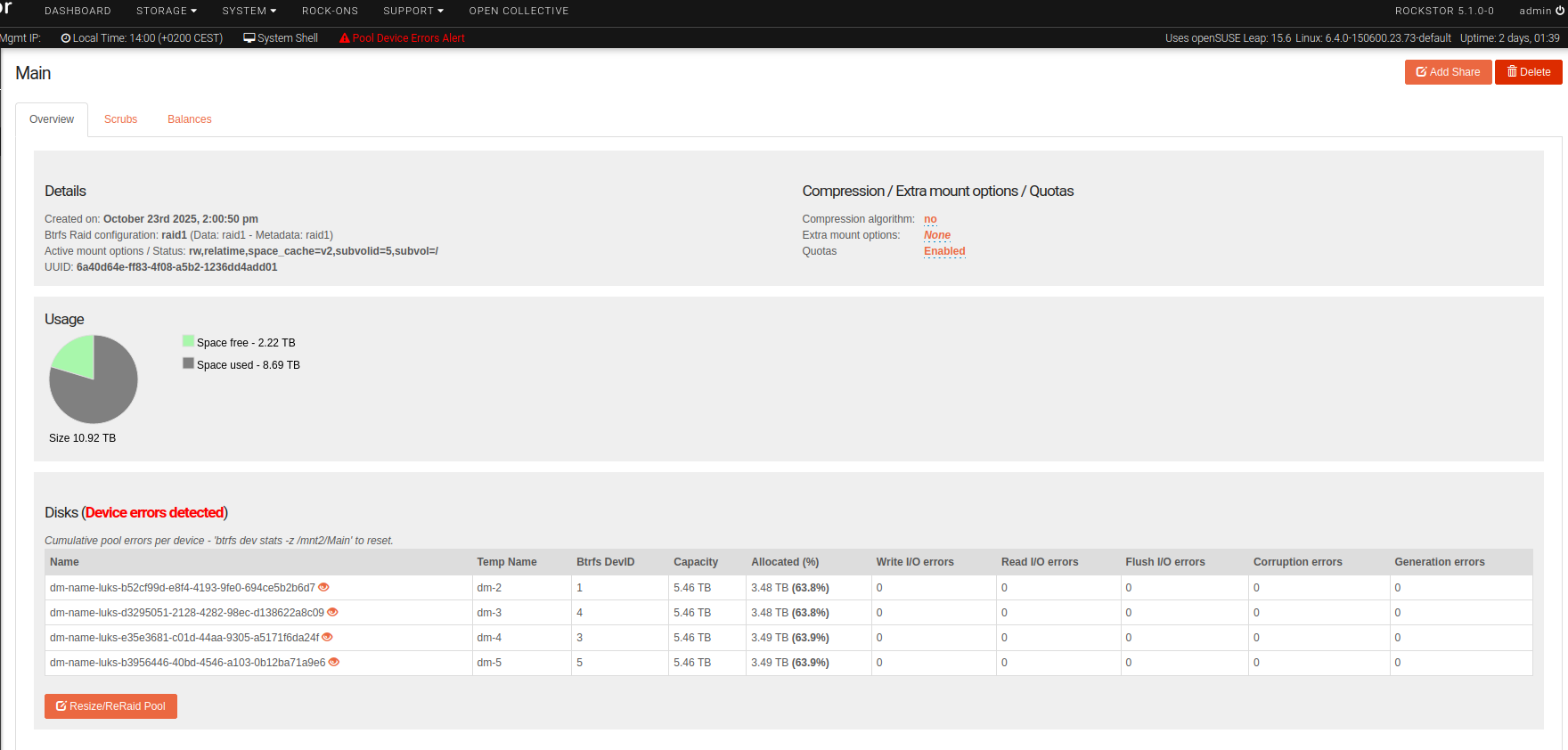
Task: Click the Local Time clock icon
Action: tap(66, 38)
